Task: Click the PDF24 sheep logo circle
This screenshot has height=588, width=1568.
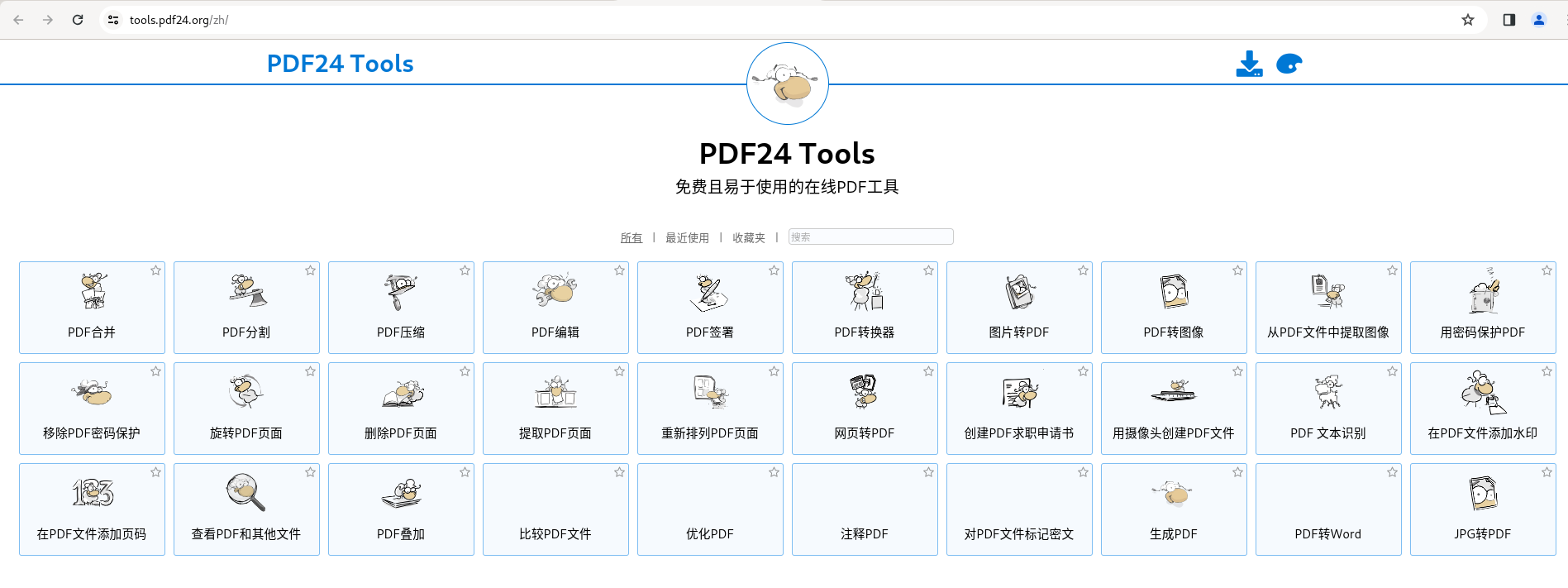Action: [787, 84]
